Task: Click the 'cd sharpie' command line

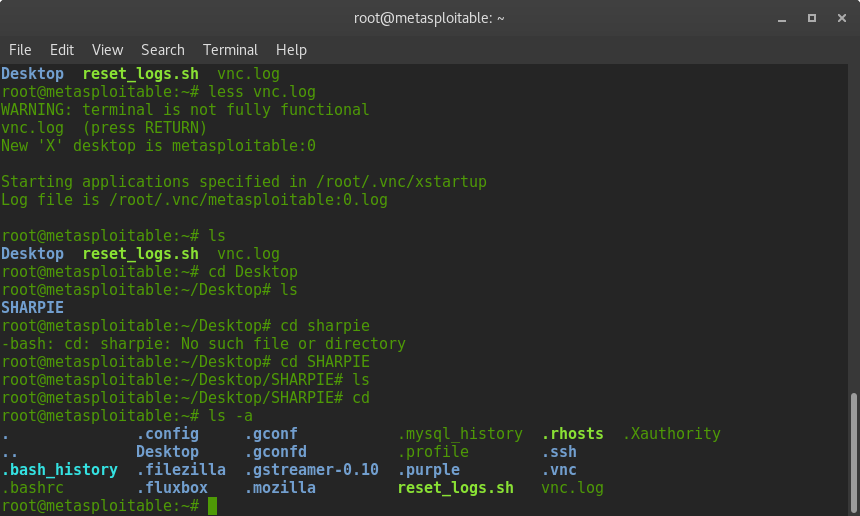Action: pos(185,326)
